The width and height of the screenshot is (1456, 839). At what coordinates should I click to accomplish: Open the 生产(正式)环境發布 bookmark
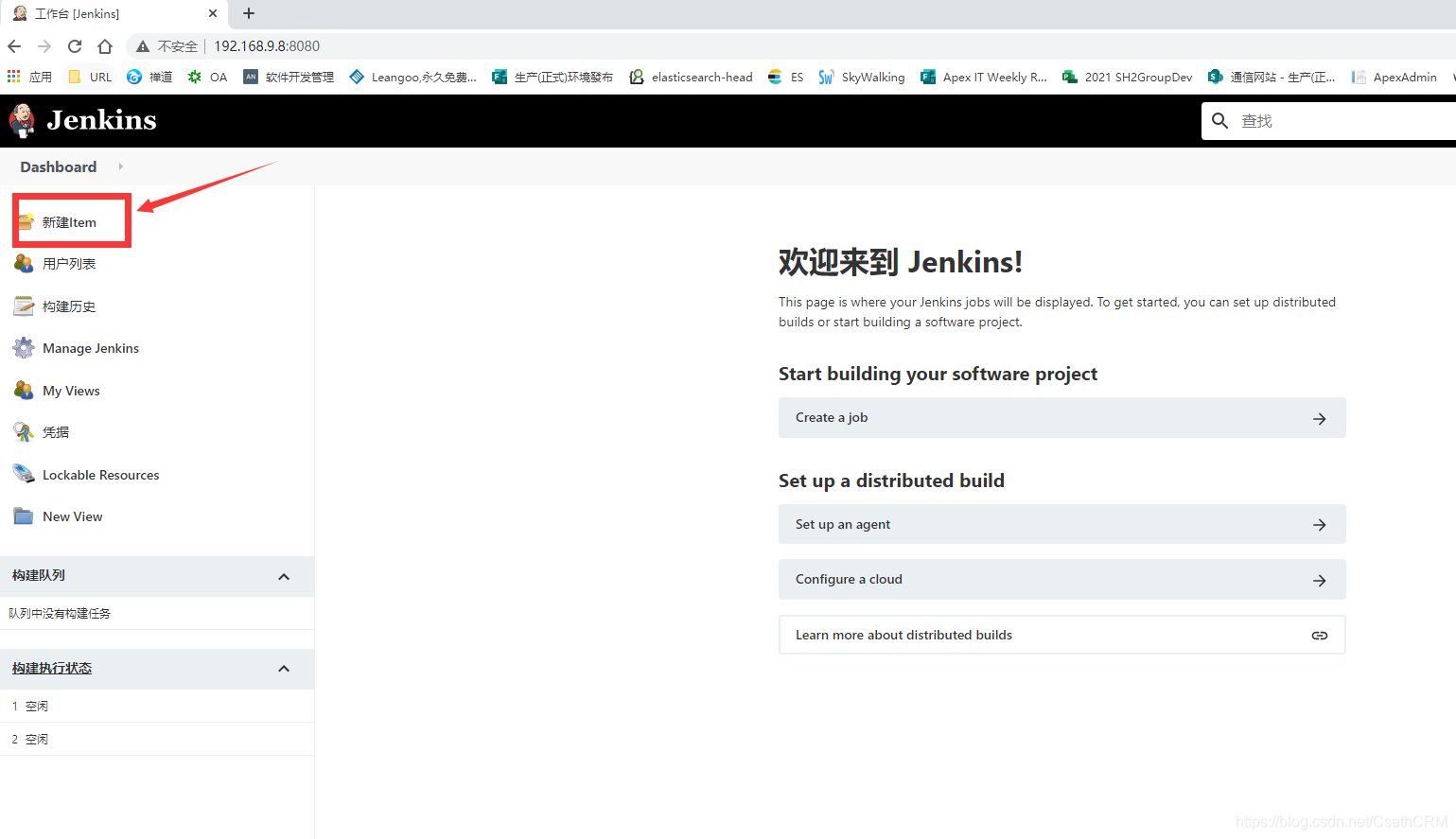pyautogui.click(x=553, y=77)
